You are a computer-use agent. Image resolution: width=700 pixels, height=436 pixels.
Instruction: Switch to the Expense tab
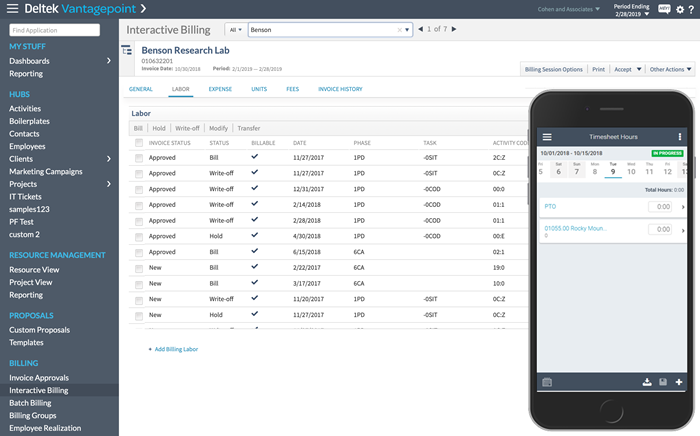(x=219, y=90)
